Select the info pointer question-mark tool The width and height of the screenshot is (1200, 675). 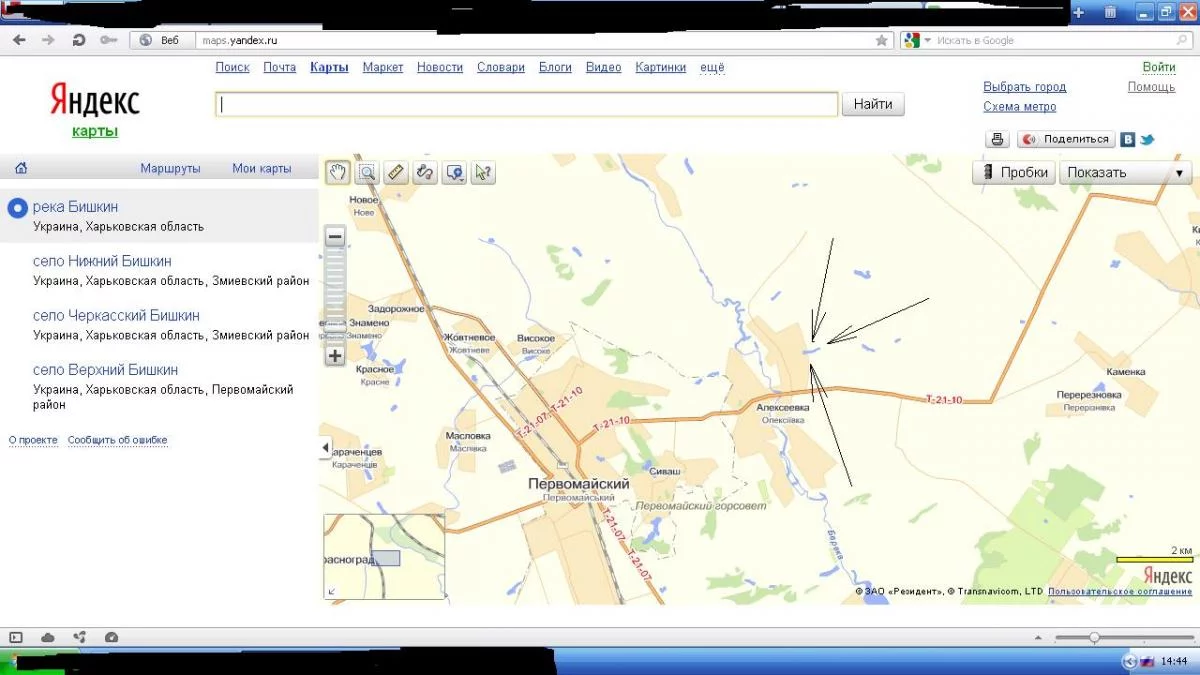click(483, 172)
